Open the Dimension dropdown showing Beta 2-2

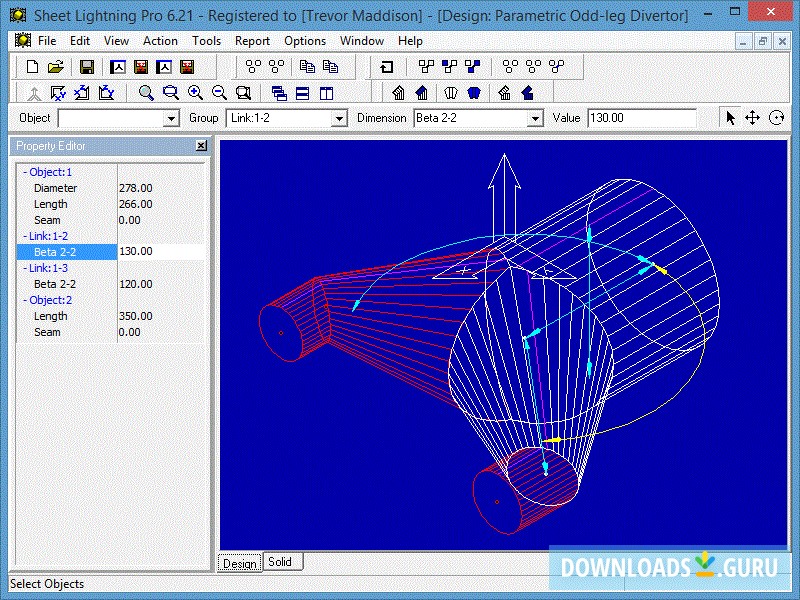click(x=536, y=117)
